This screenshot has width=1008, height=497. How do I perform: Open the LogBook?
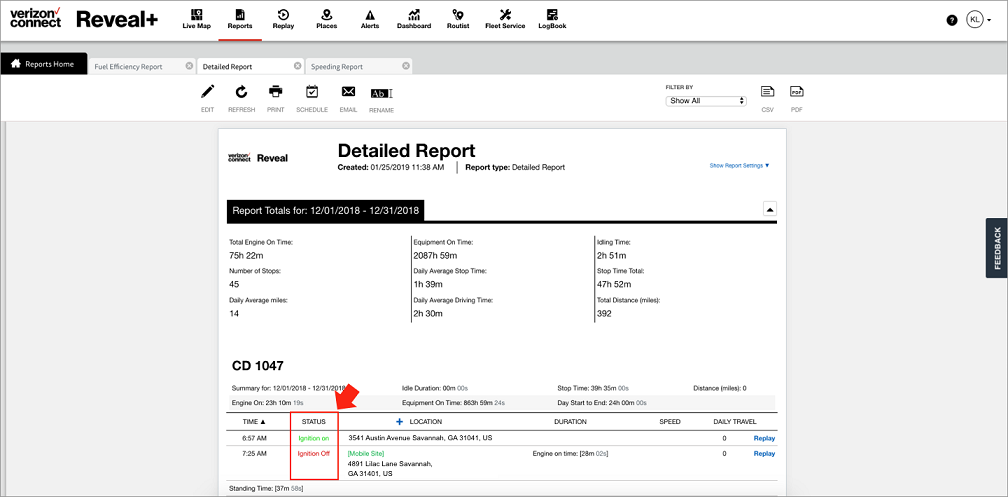click(x=552, y=19)
